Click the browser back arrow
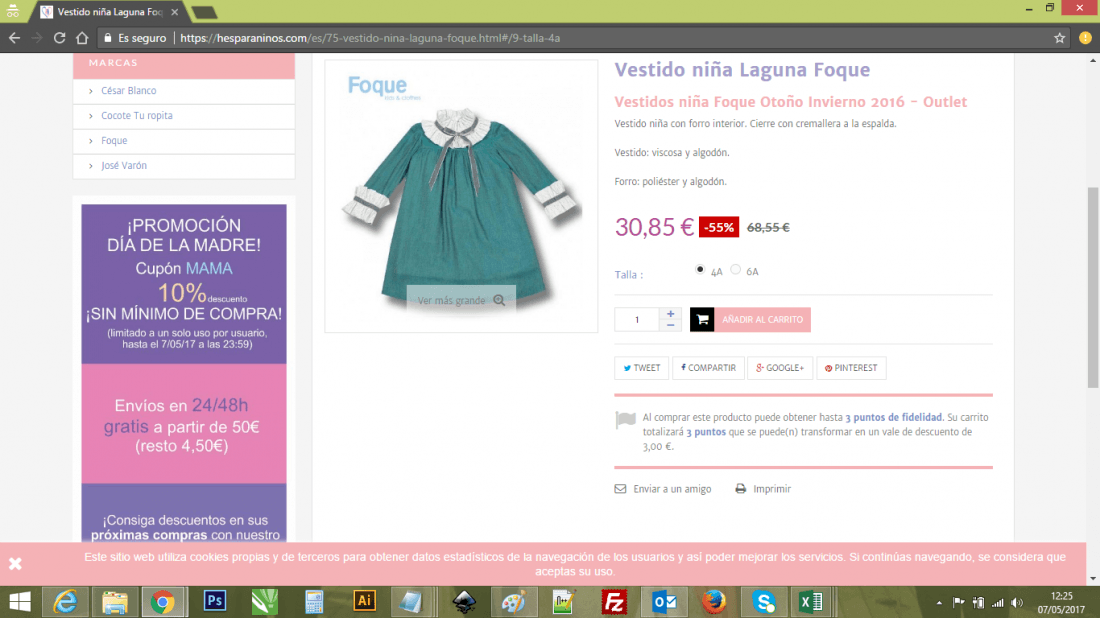Image resolution: width=1100 pixels, height=618 pixels. pos(15,38)
